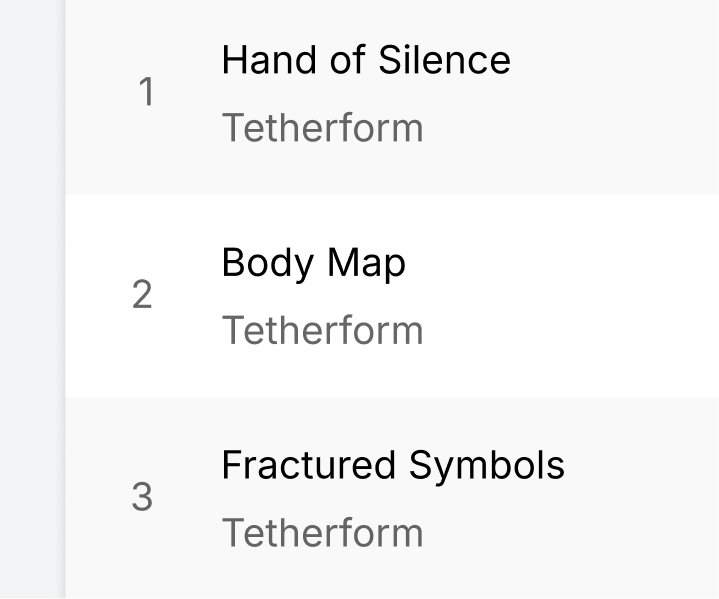Open Tetherform artist under Hand of Silence
The width and height of the screenshot is (719, 599).
322,128
